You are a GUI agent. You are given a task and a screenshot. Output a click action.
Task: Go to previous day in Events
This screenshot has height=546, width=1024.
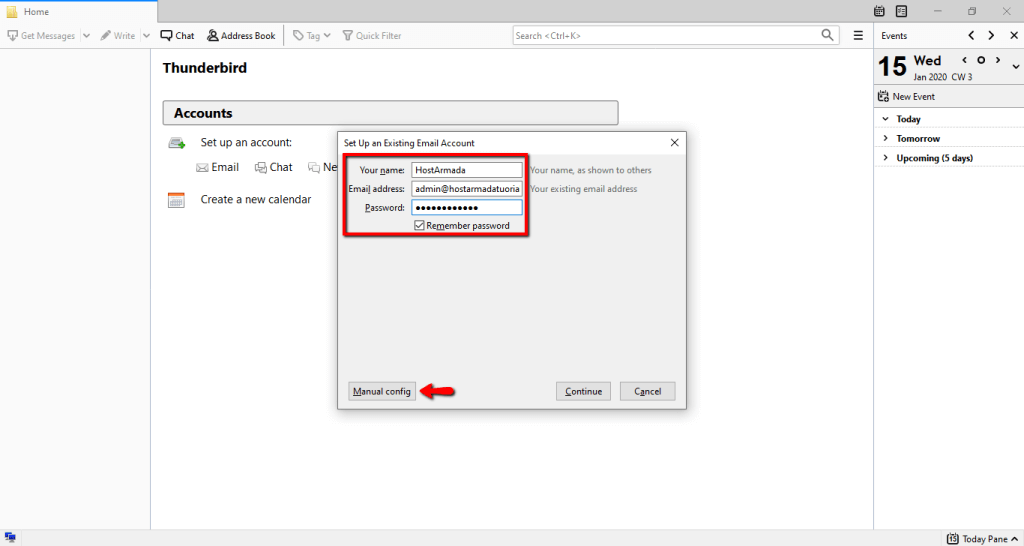coord(971,36)
